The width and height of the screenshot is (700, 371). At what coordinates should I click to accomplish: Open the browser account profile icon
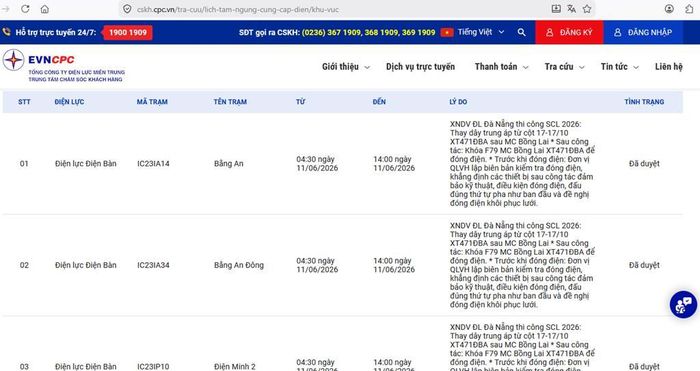669,8
